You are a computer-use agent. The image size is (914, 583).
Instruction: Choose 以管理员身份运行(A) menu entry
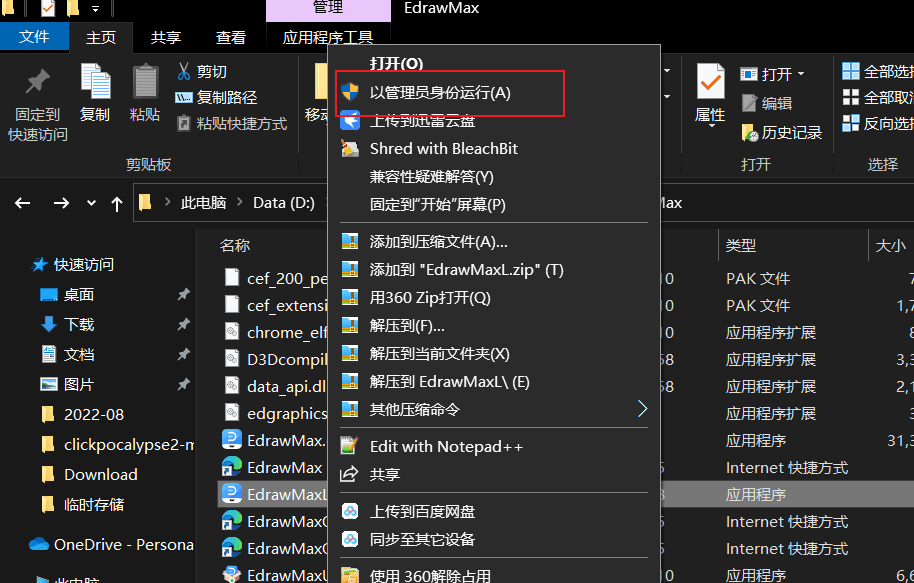[x=494, y=93]
